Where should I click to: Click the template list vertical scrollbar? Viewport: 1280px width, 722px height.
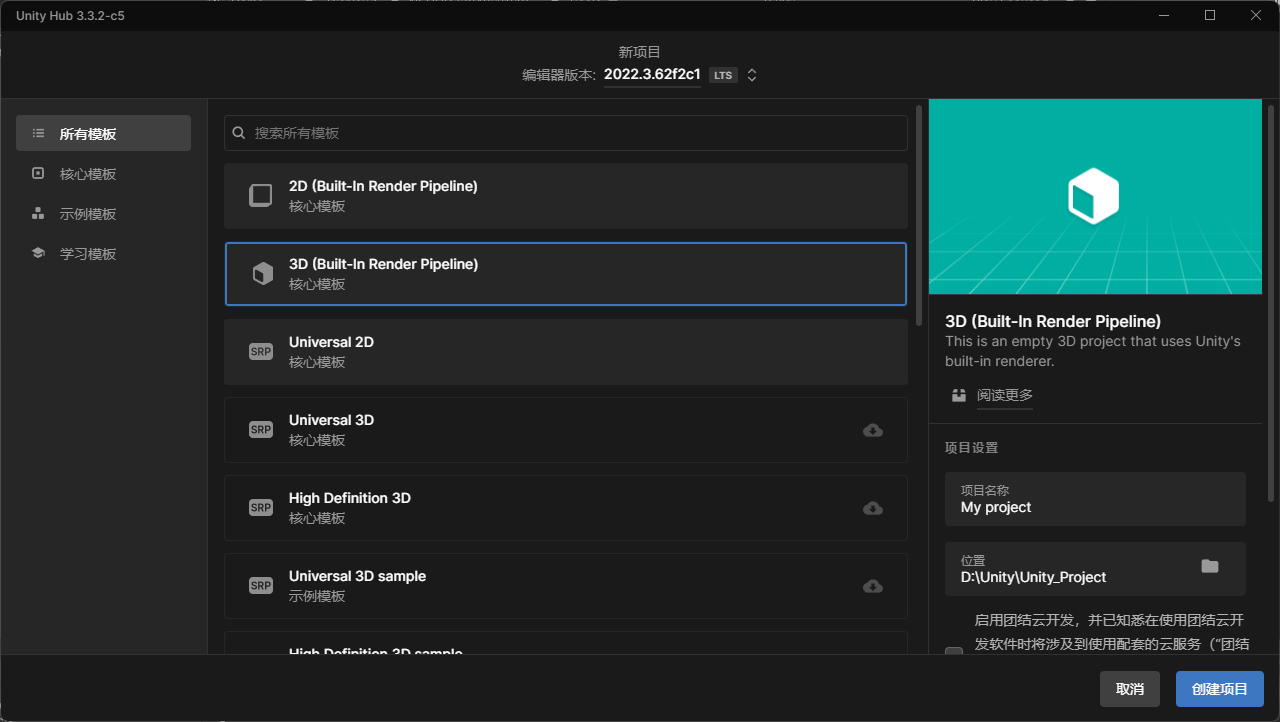click(x=919, y=215)
